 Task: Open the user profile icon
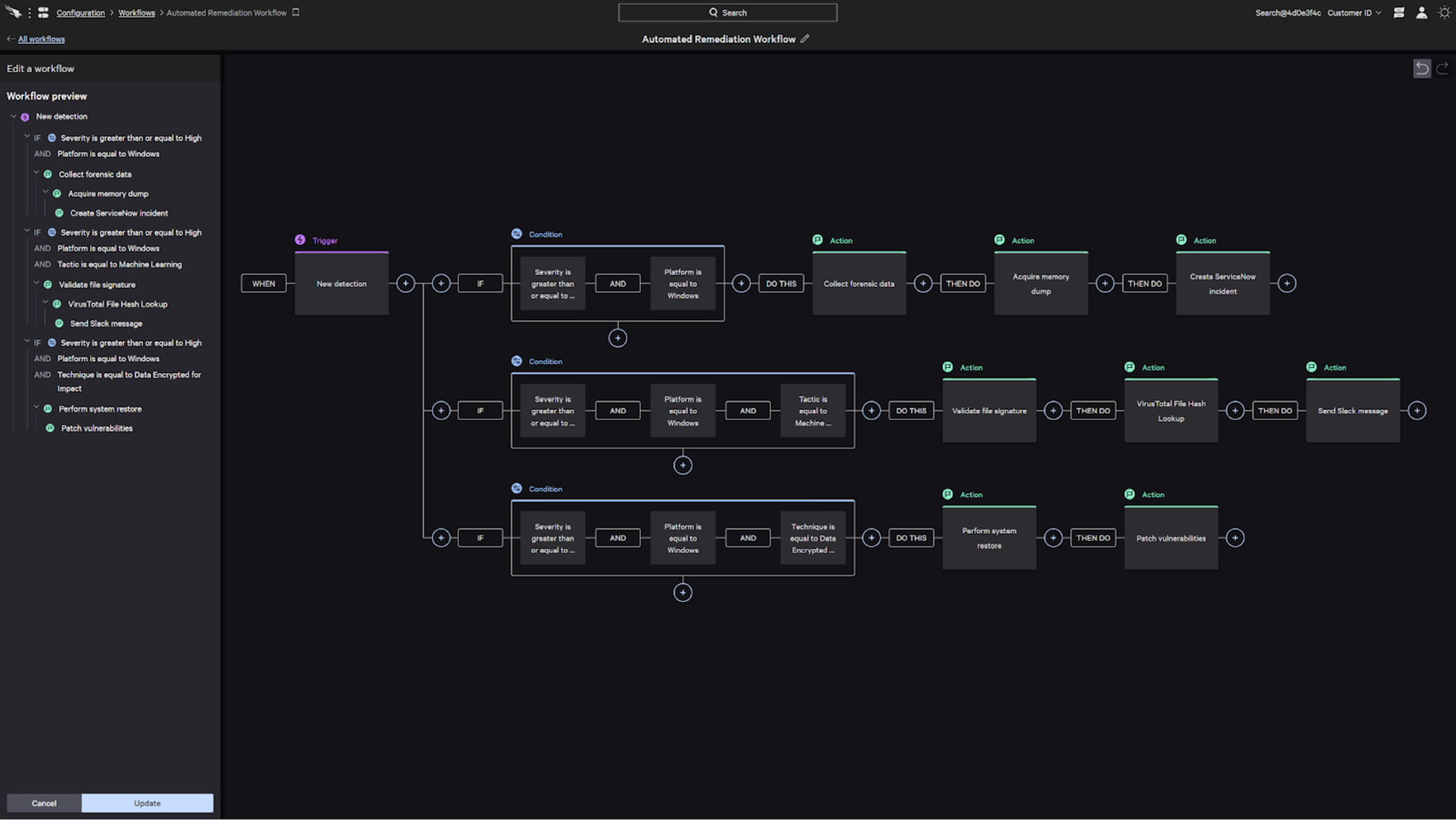pyautogui.click(x=1421, y=13)
